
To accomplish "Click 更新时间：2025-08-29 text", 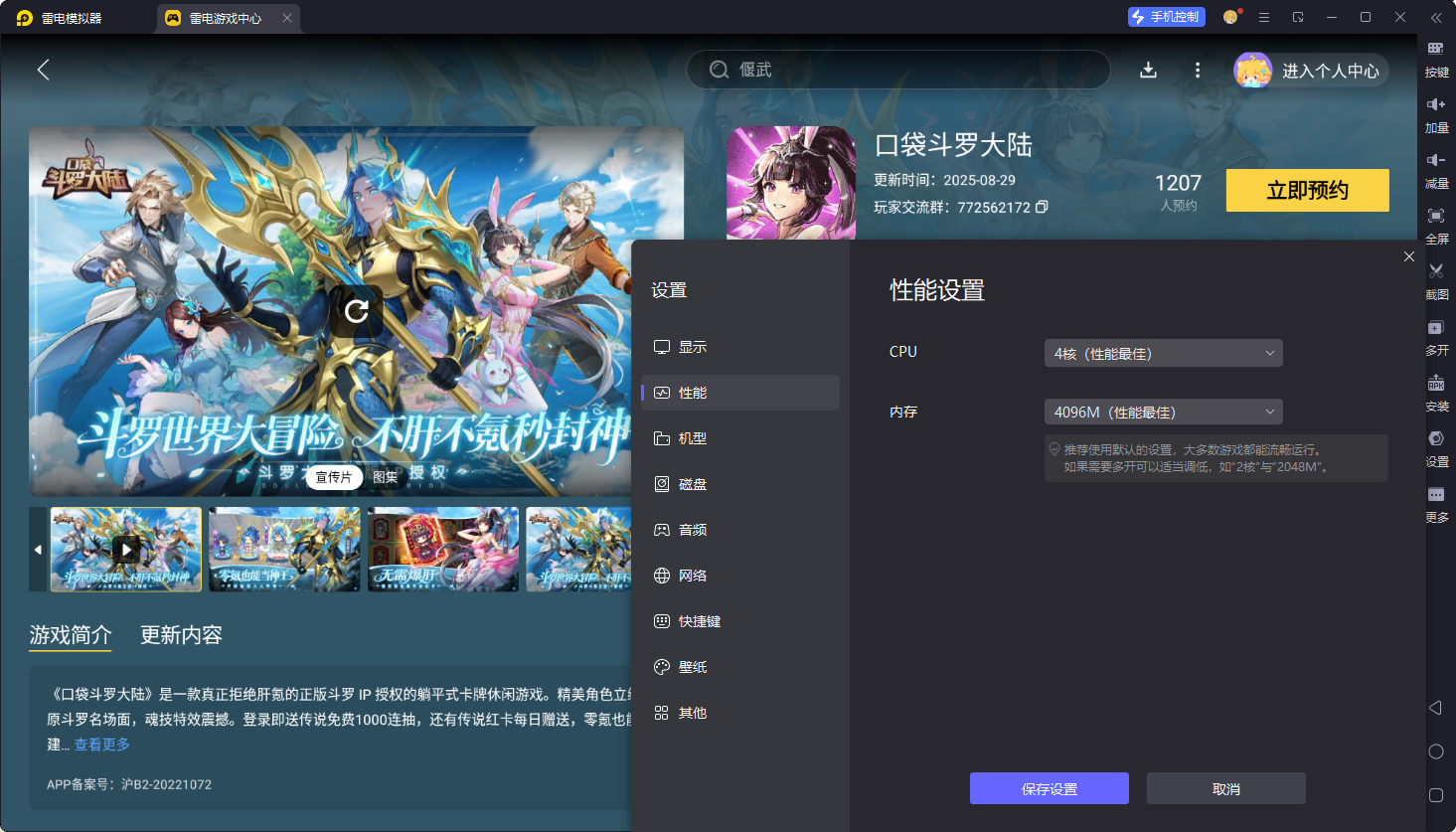I will click(x=944, y=180).
